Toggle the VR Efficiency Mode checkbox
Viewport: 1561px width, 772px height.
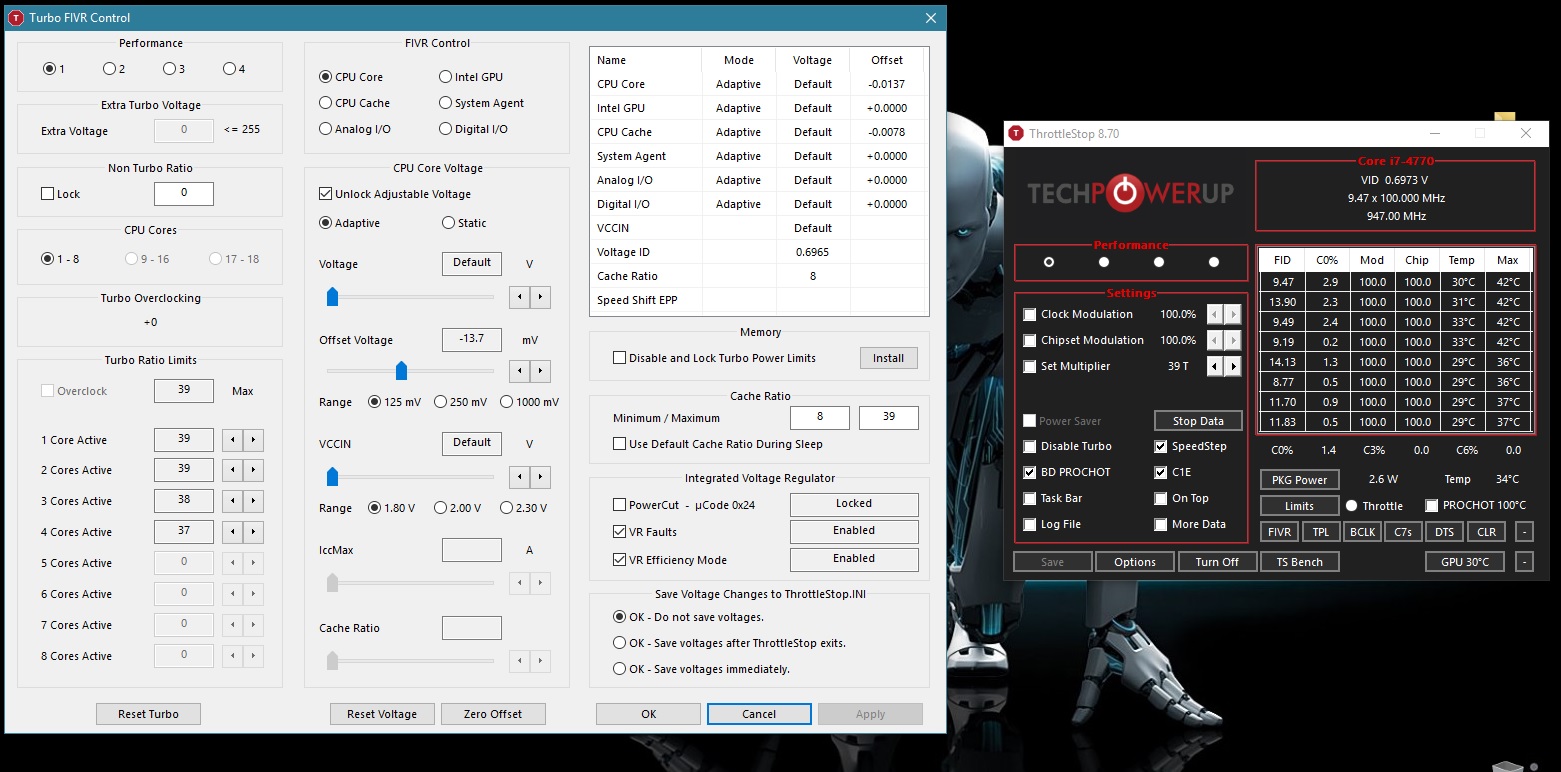pyautogui.click(x=620, y=560)
